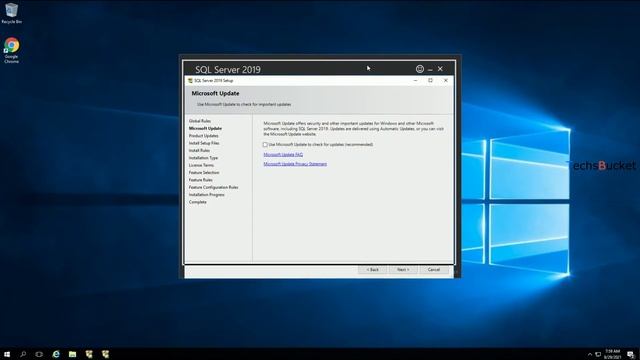
Task: Open the Google Chrome desktop shortcut
Action: (x=11, y=50)
